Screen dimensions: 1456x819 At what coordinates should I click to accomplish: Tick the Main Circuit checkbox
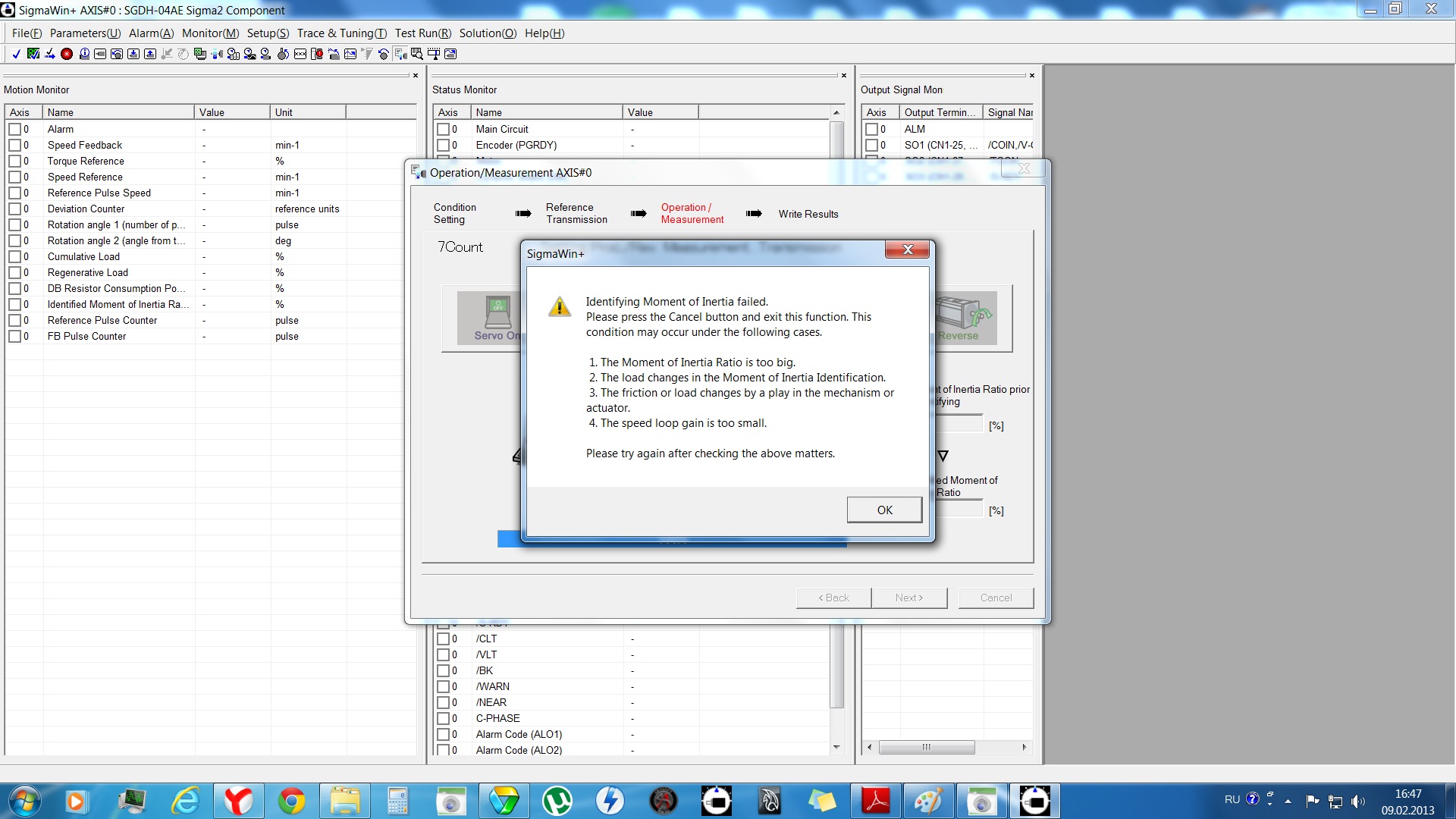point(443,130)
